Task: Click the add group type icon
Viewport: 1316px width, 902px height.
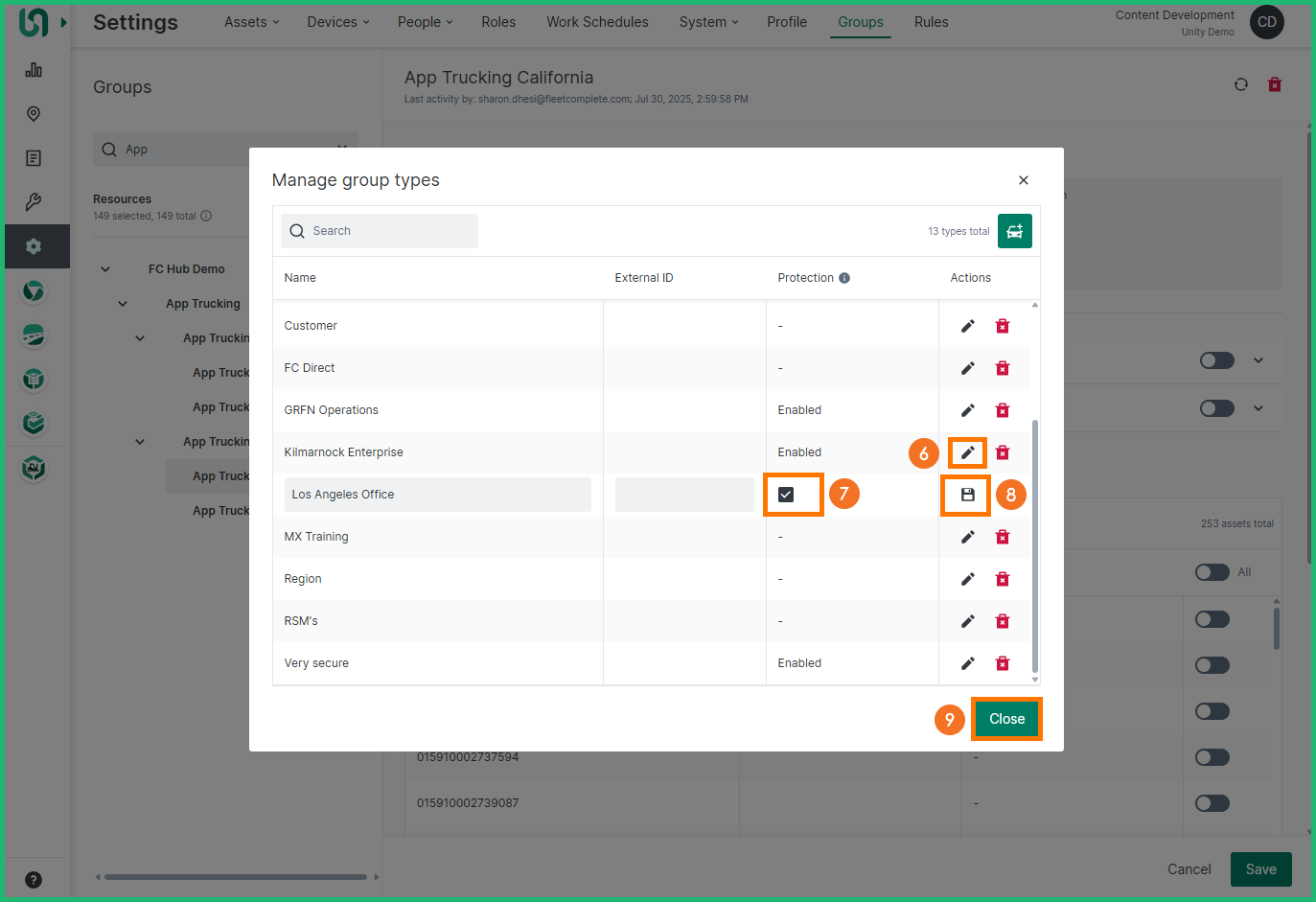Action: click(x=1014, y=231)
